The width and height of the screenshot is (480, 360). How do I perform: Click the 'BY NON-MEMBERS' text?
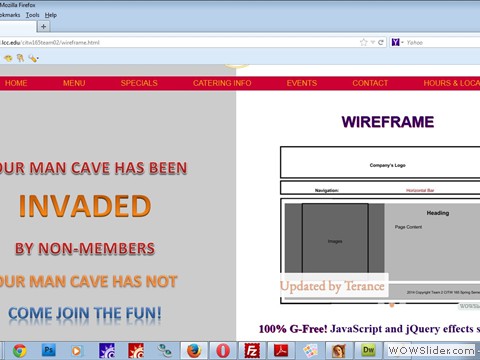[85, 249]
